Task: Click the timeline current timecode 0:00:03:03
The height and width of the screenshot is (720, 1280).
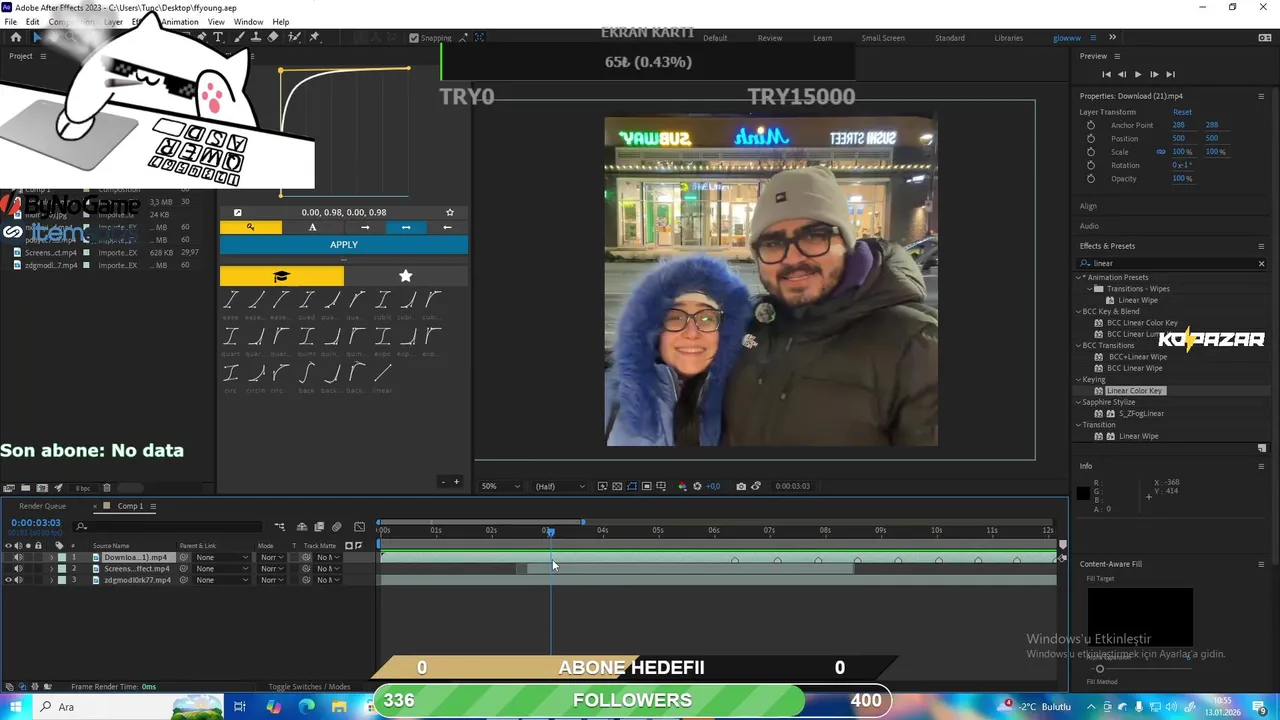Action: point(36,523)
